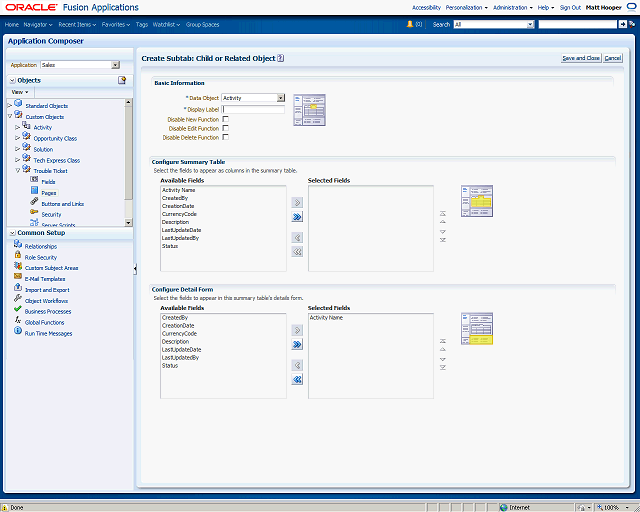Select Activity Name in Summary Available Fields
Screen dimensions: 640x512
tap(179, 190)
